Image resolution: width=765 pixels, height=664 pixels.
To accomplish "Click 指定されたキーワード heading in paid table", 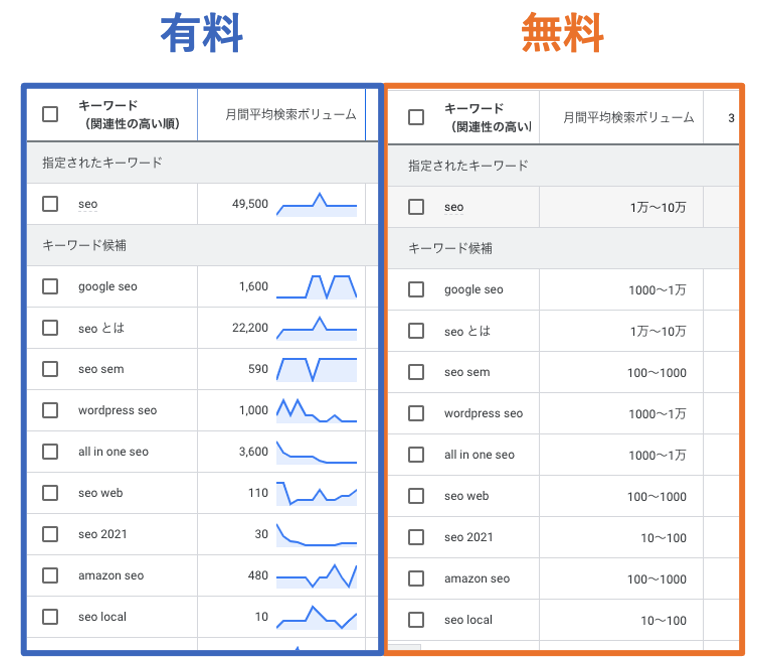I will (102, 162).
